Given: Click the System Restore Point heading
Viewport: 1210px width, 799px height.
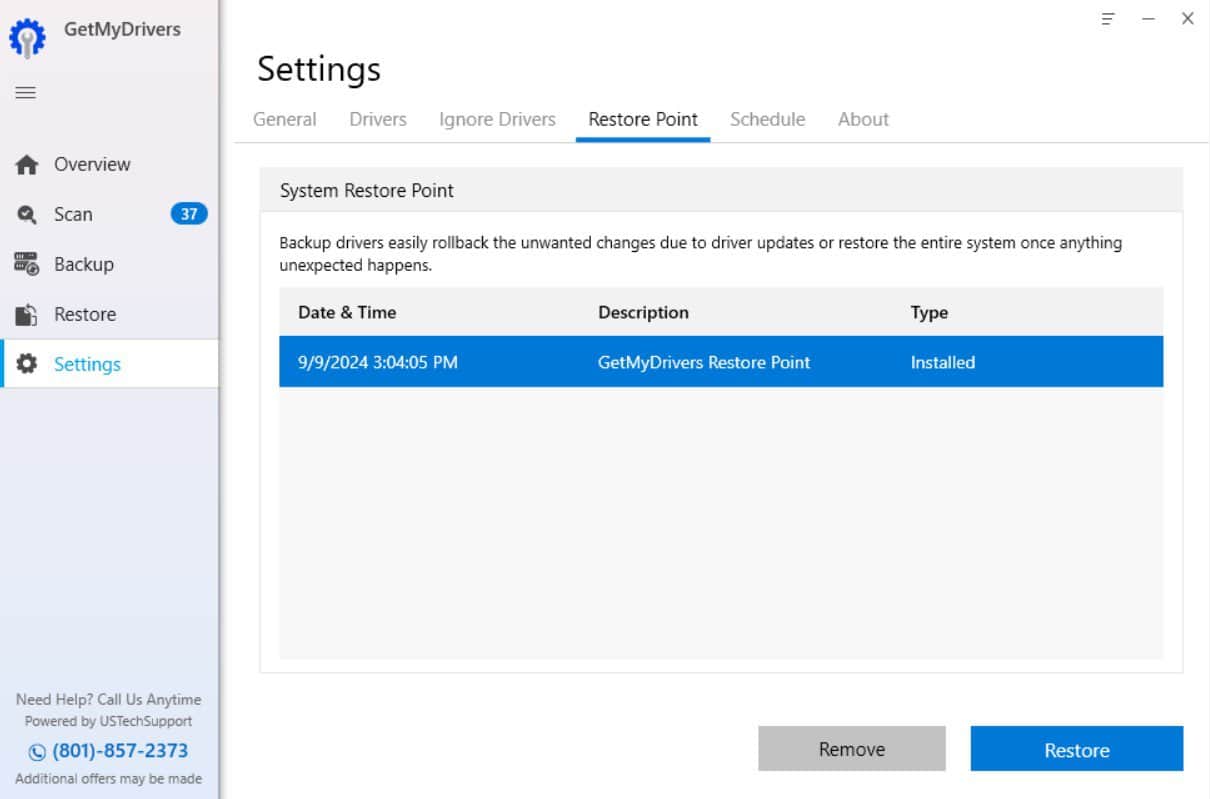Looking at the screenshot, I should (x=367, y=190).
